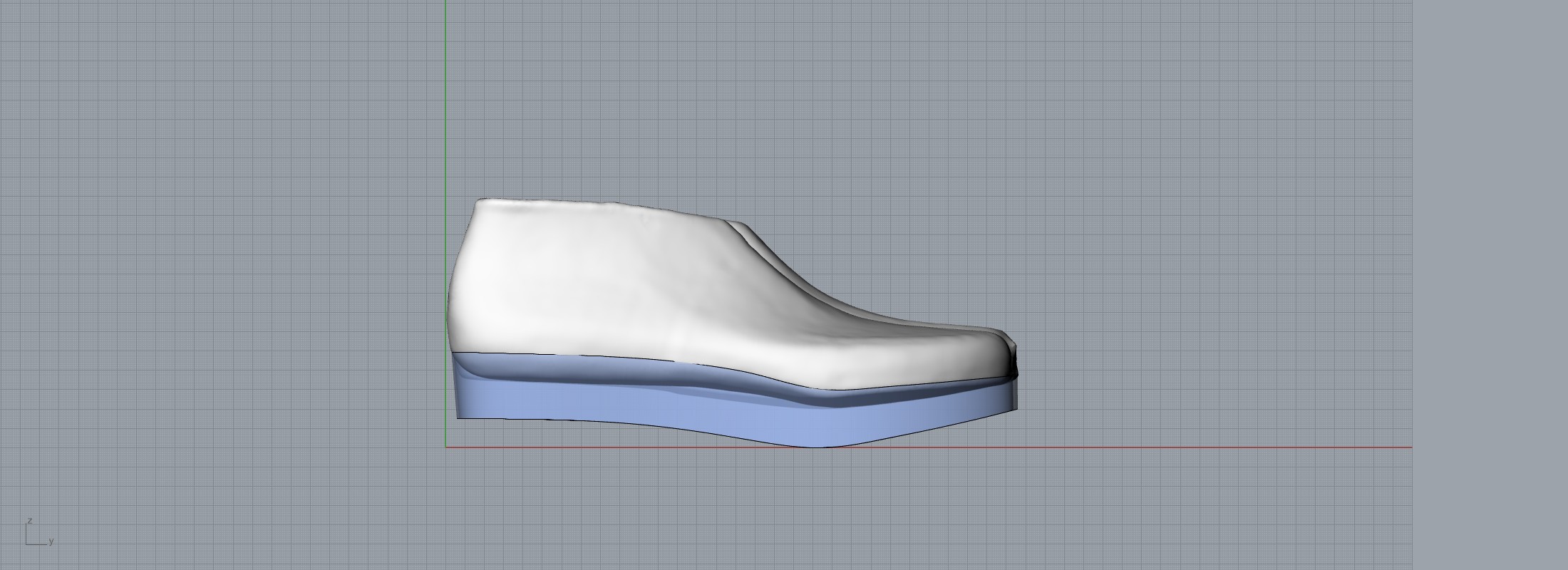Click the front toe end of the blue sole
This screenshot has width=1568, height=570.
1013,399
